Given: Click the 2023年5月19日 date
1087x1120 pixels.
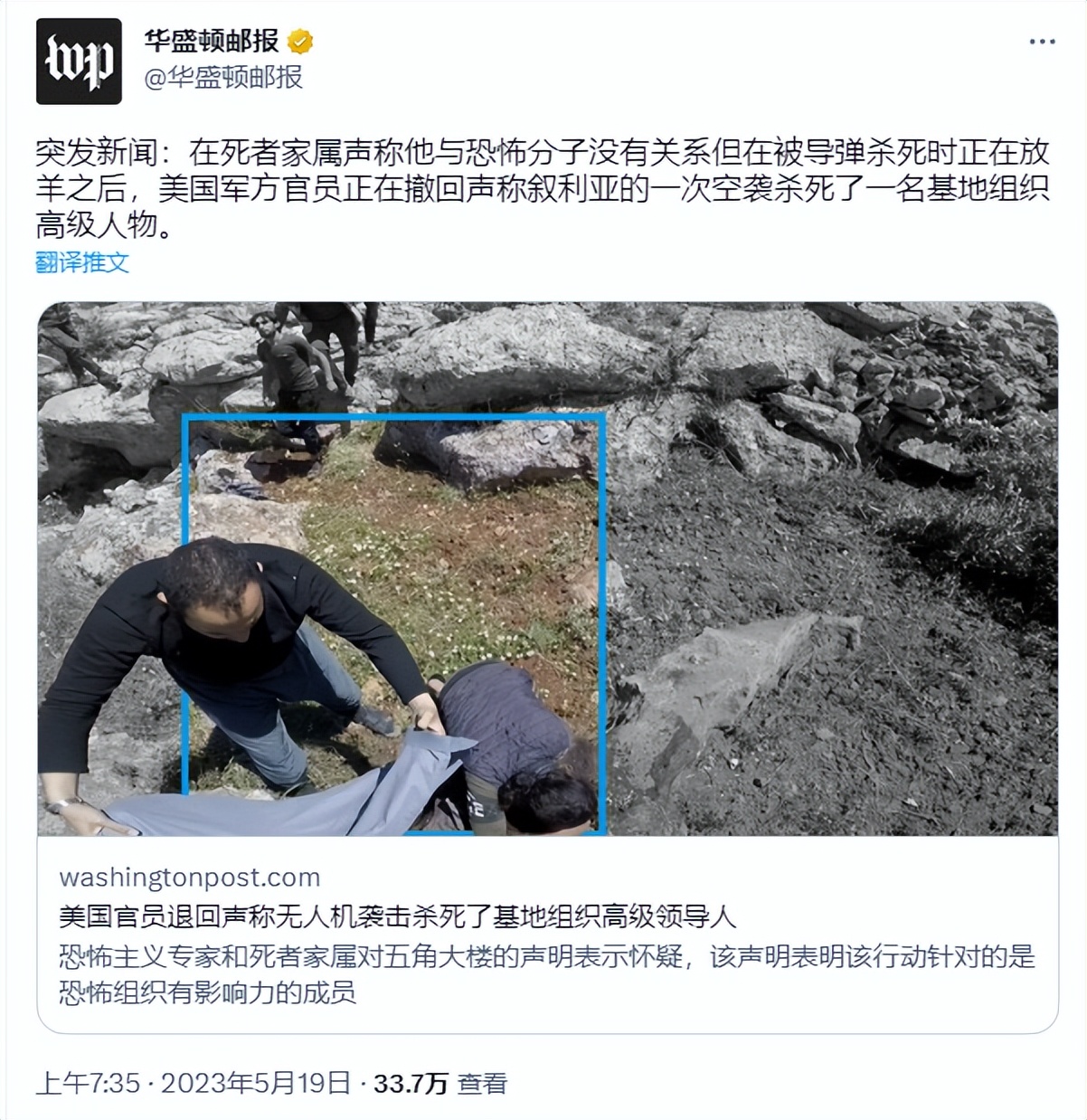Looking at the screenshot, I should tap(256, 1083).
